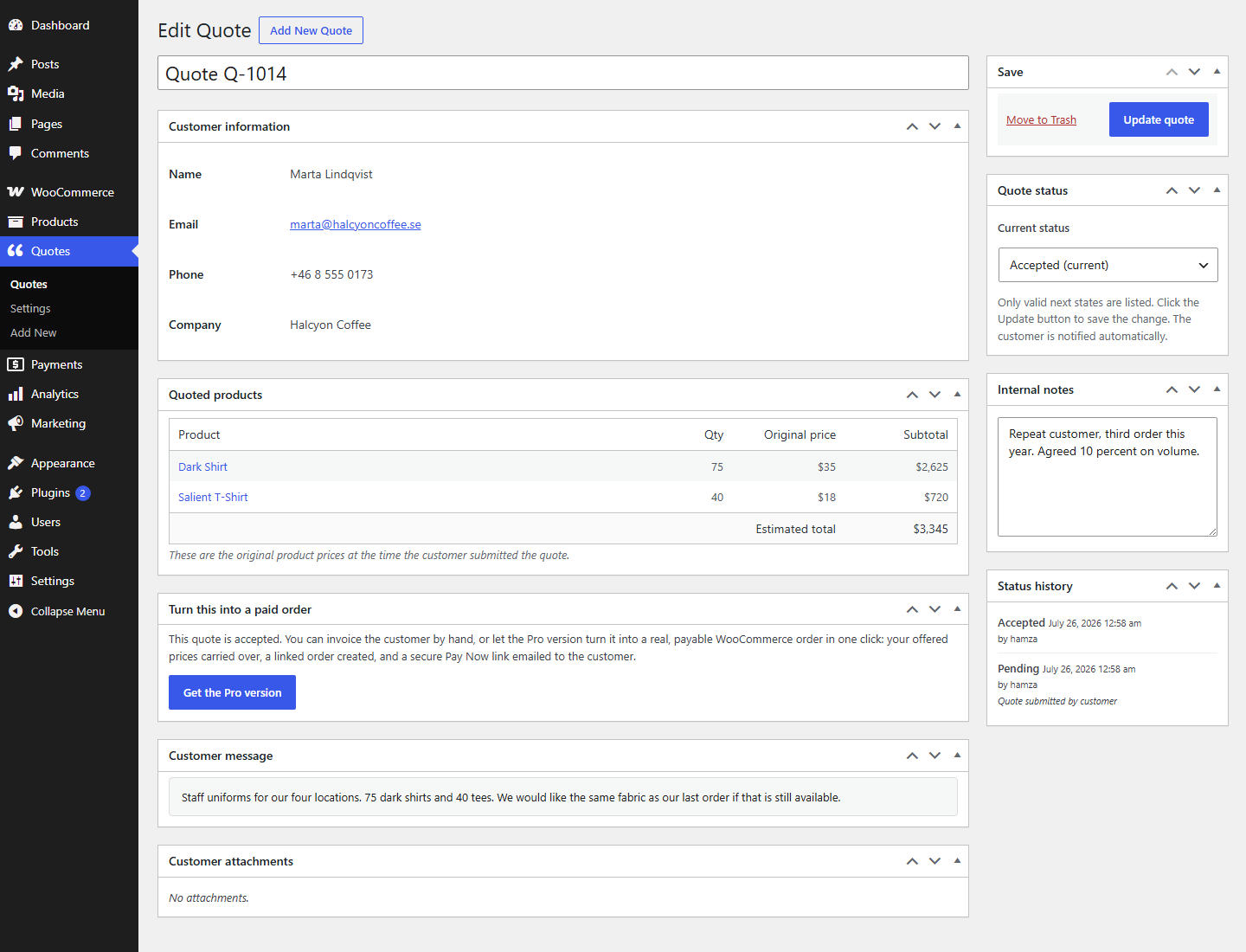
Task: Click the quote title input field
Action: click(563, 73)
